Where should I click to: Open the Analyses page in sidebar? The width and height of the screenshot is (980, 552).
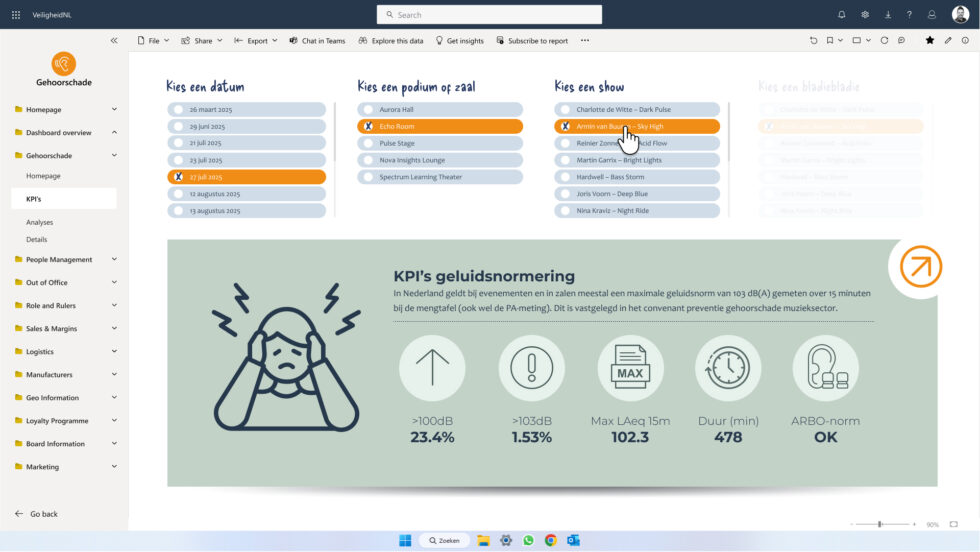40,222
